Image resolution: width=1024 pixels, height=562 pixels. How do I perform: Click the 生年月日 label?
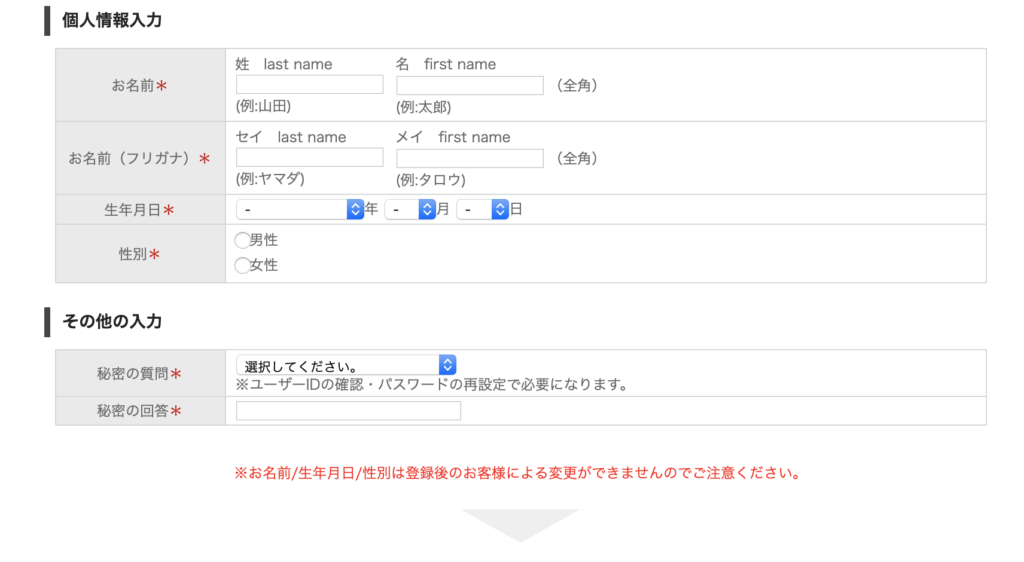pyautogui.click(x=140, y=210)
